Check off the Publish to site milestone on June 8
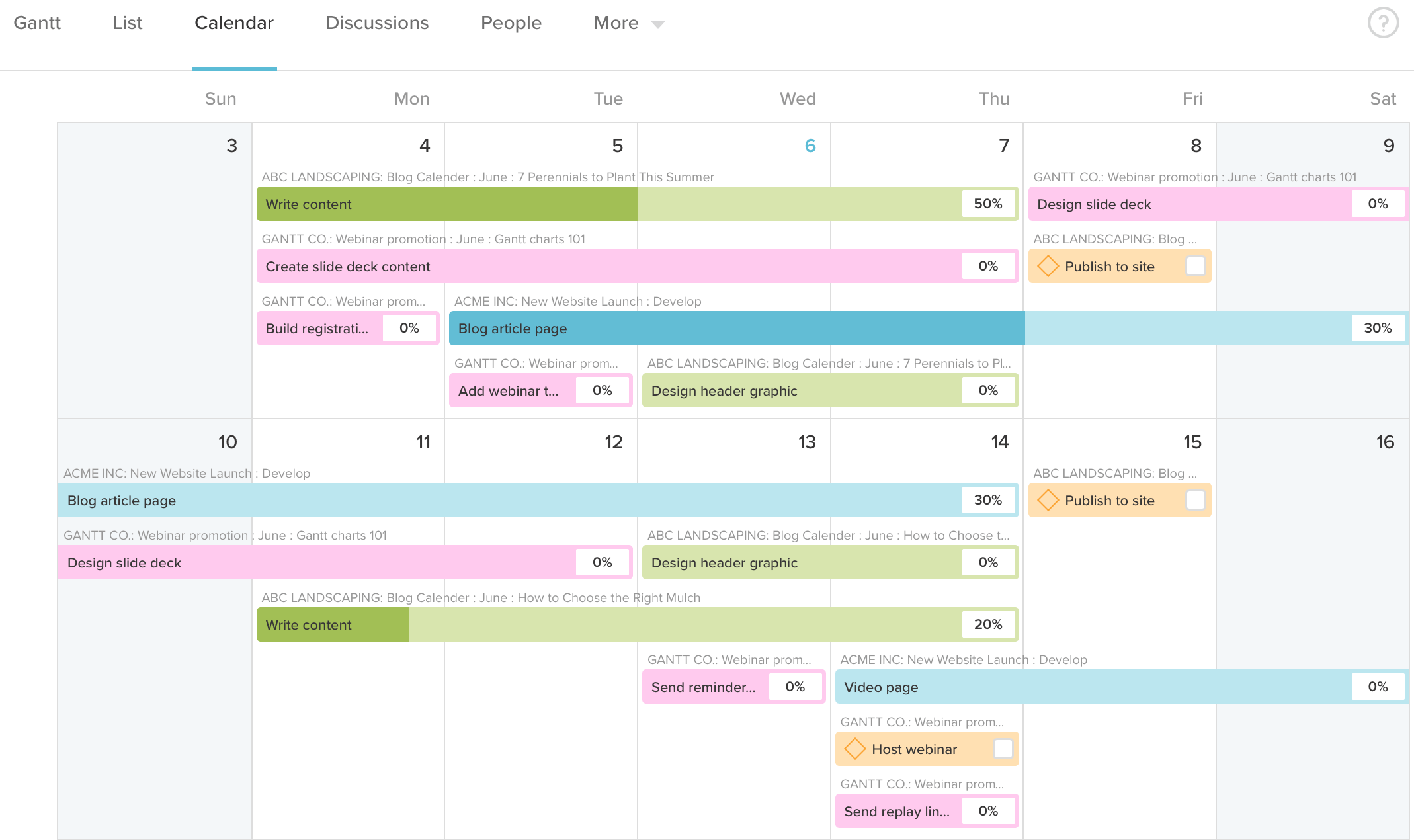This screenshot has width=1414, height=840. [x=1195, y=266]
